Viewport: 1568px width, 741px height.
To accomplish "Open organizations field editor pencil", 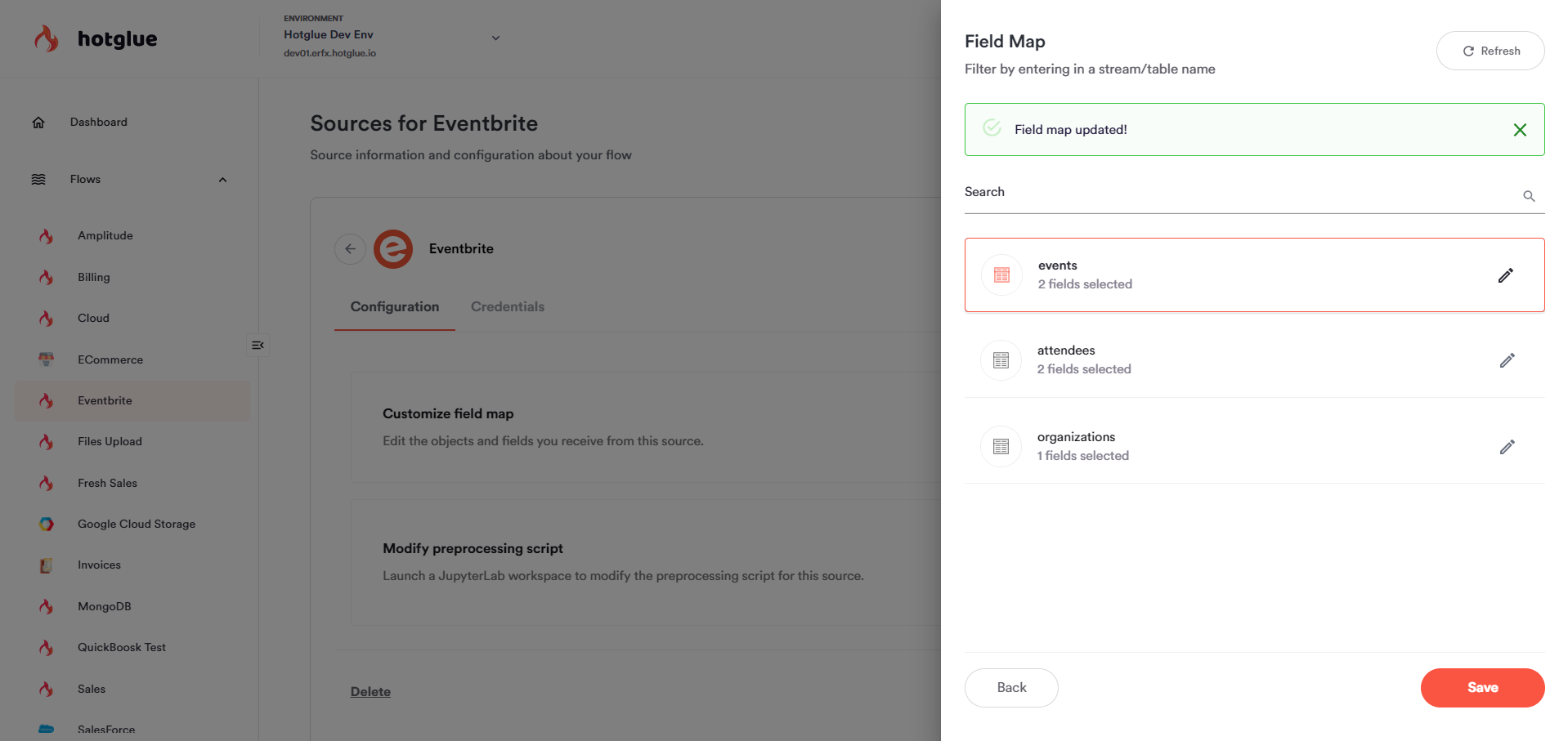I will [x=1507, y=447].
